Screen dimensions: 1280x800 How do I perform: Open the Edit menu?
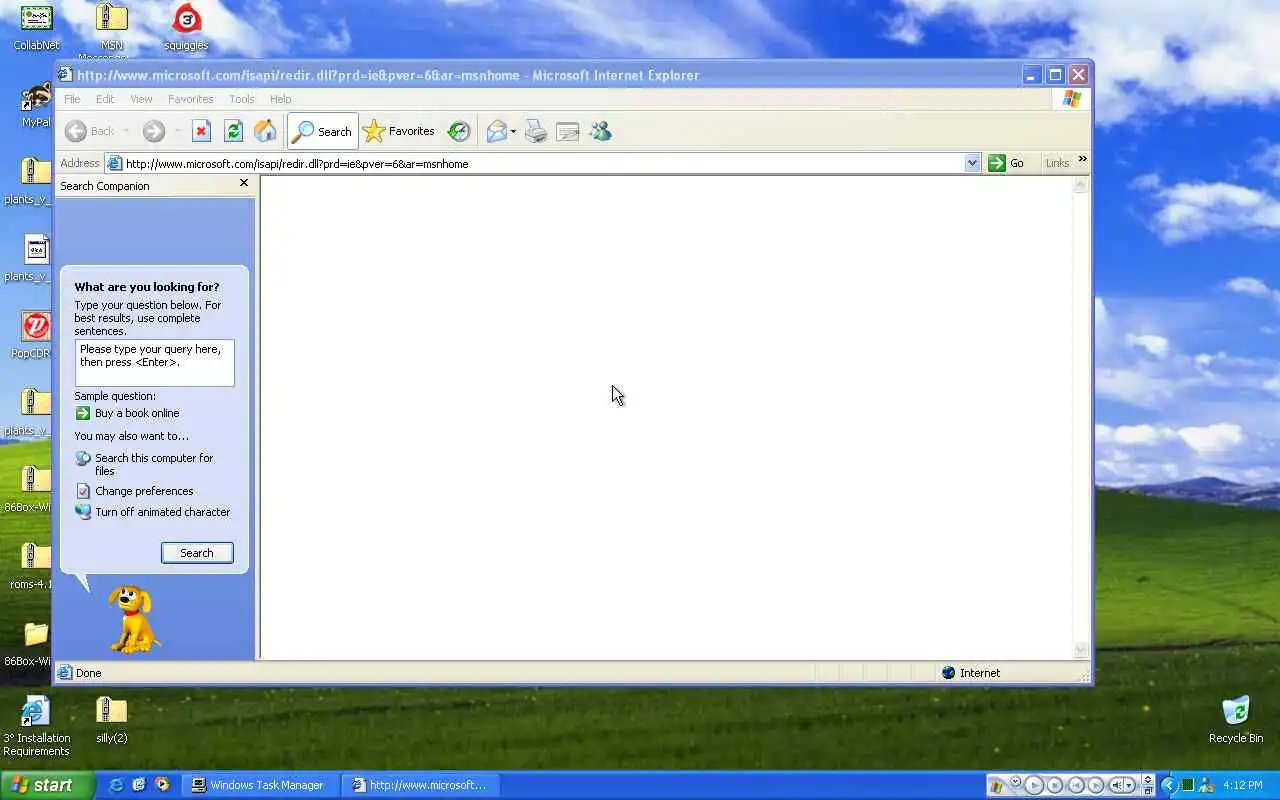tap(105, 99)
